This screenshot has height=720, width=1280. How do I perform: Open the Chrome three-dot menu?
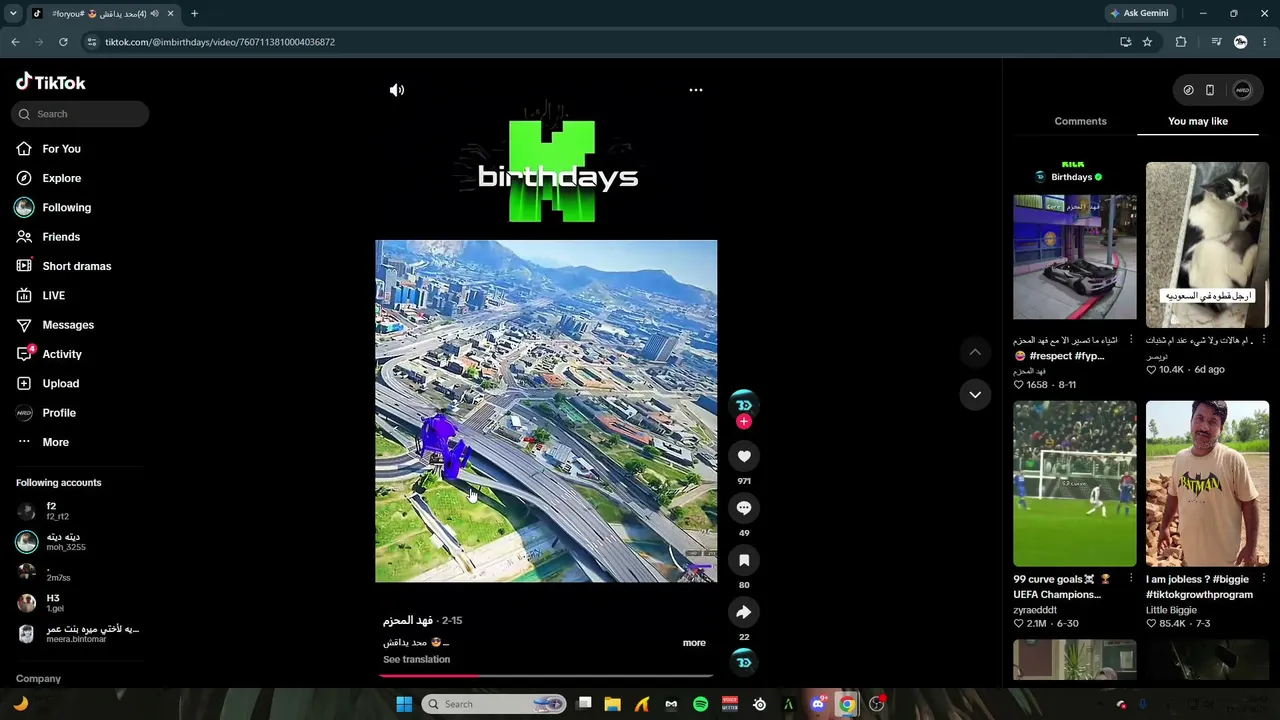point(1266,42)
